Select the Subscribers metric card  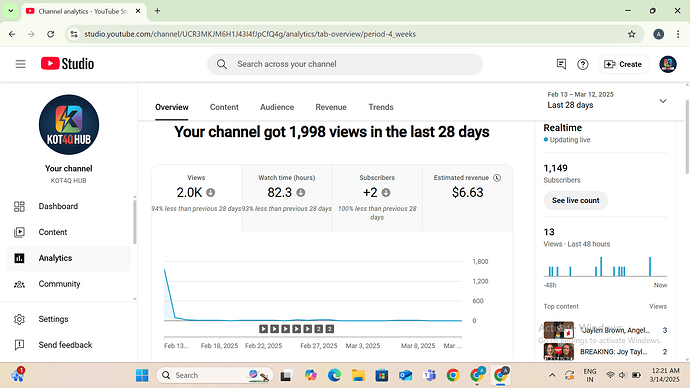(x=377, y=198)
